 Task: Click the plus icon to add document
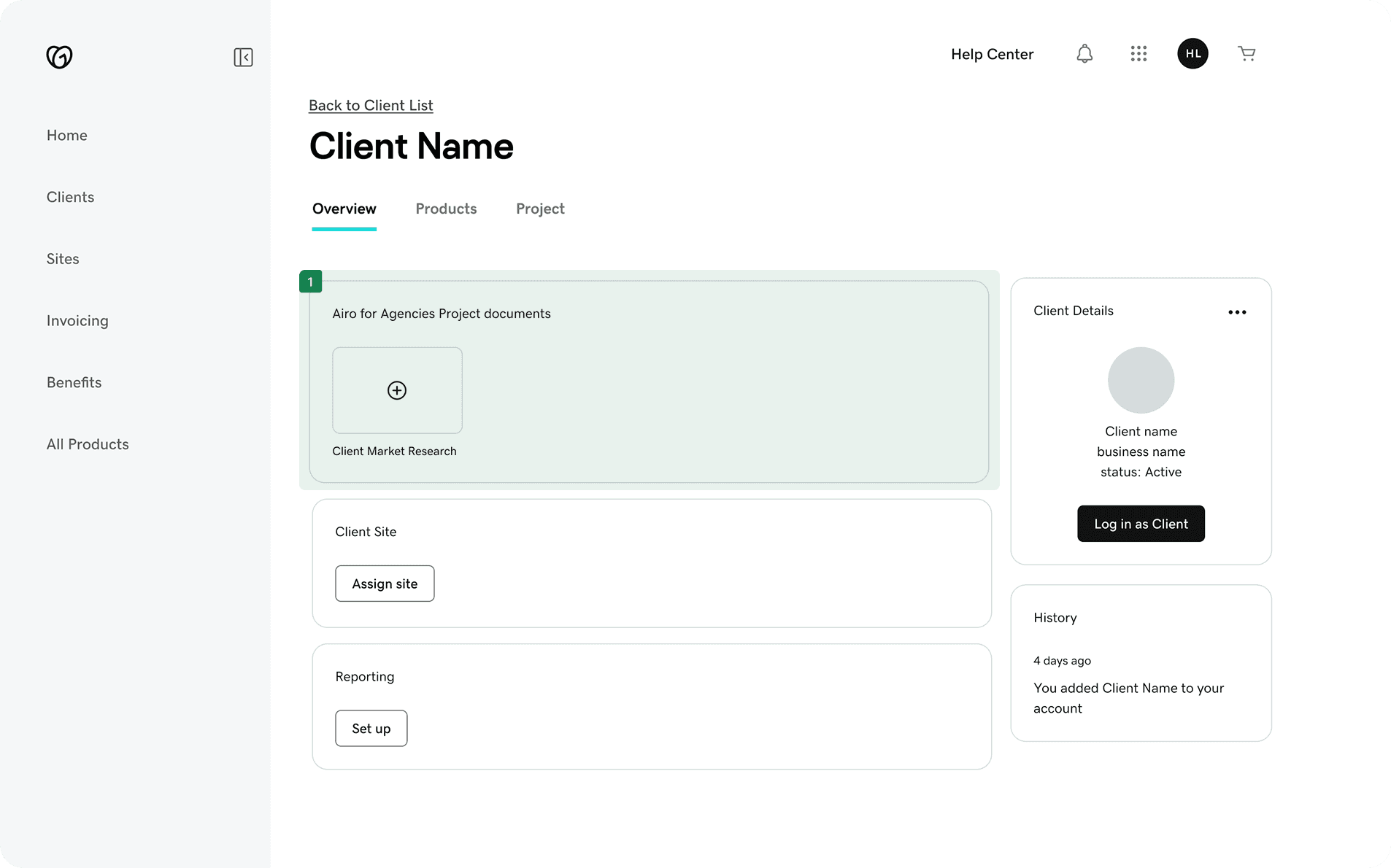(397, 390)
